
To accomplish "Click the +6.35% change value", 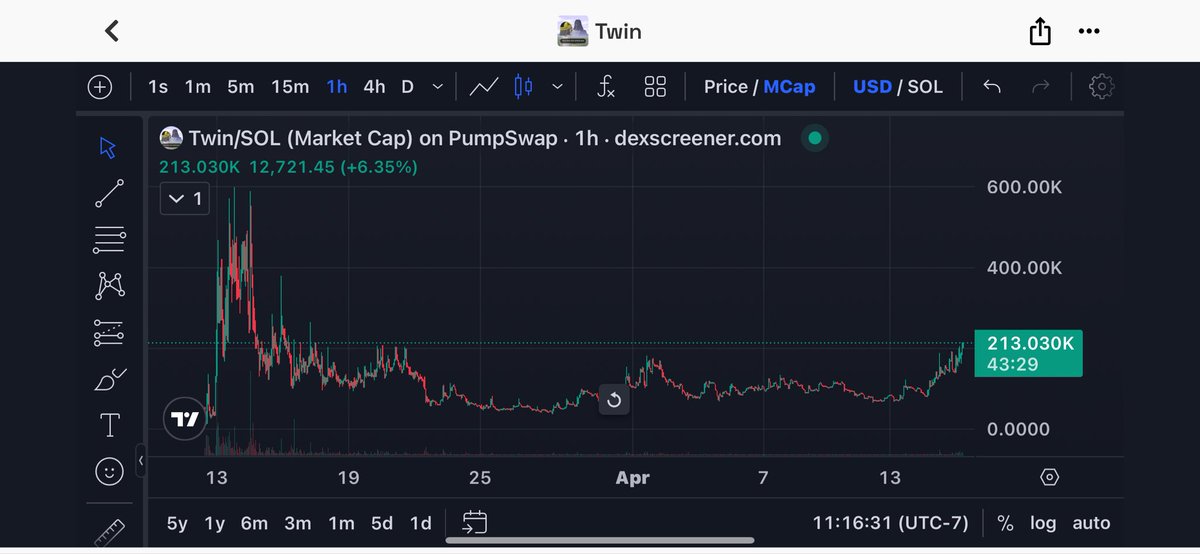I will (x=378, y=167).
